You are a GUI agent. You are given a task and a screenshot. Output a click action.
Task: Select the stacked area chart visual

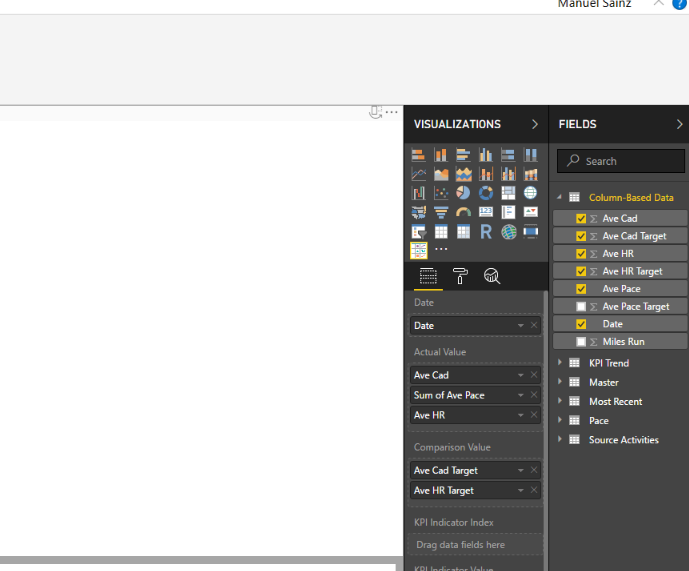pyautogui.click(x=463, y=174)
